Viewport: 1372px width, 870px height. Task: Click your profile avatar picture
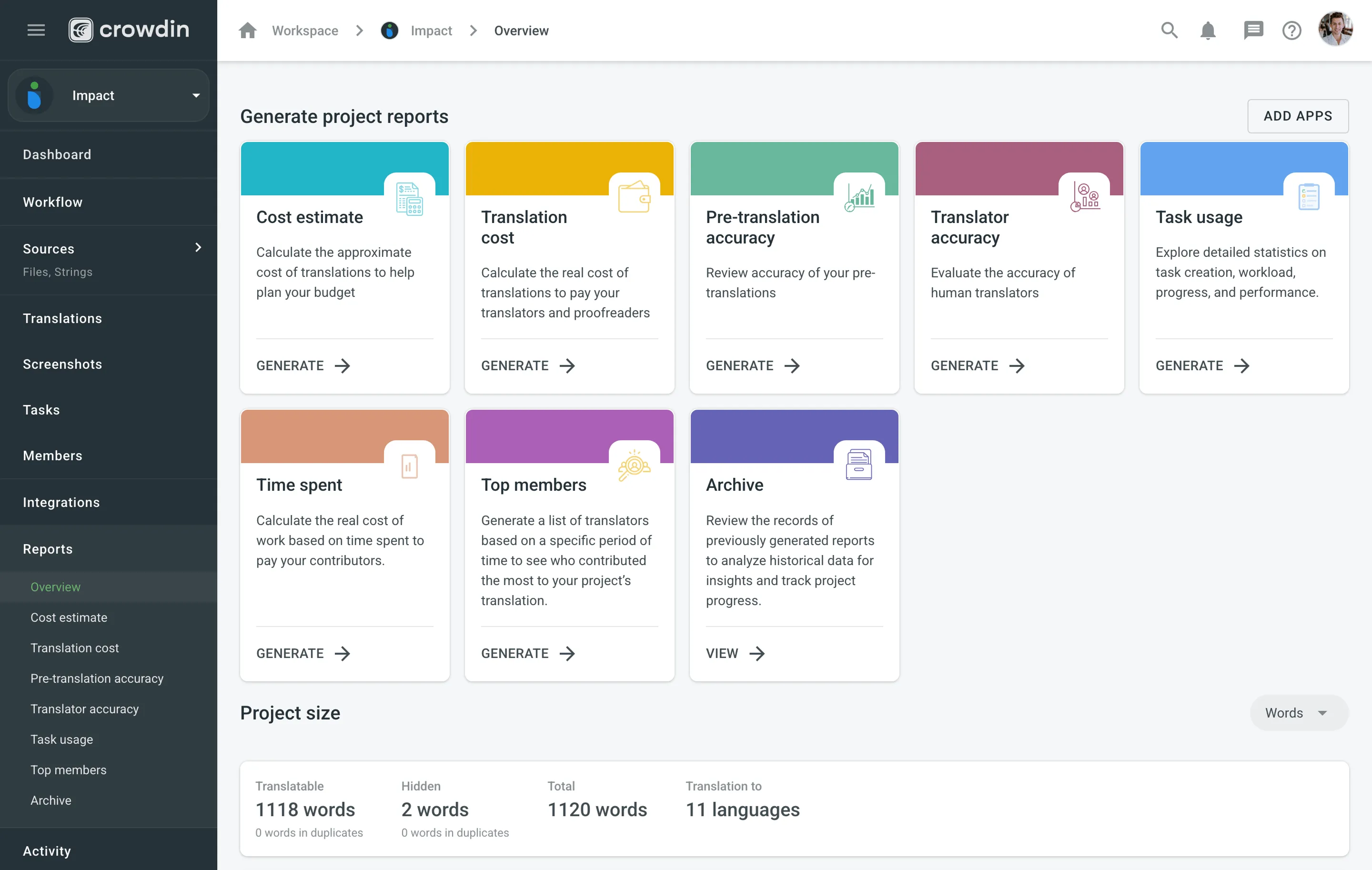[x=1337, y=30]
